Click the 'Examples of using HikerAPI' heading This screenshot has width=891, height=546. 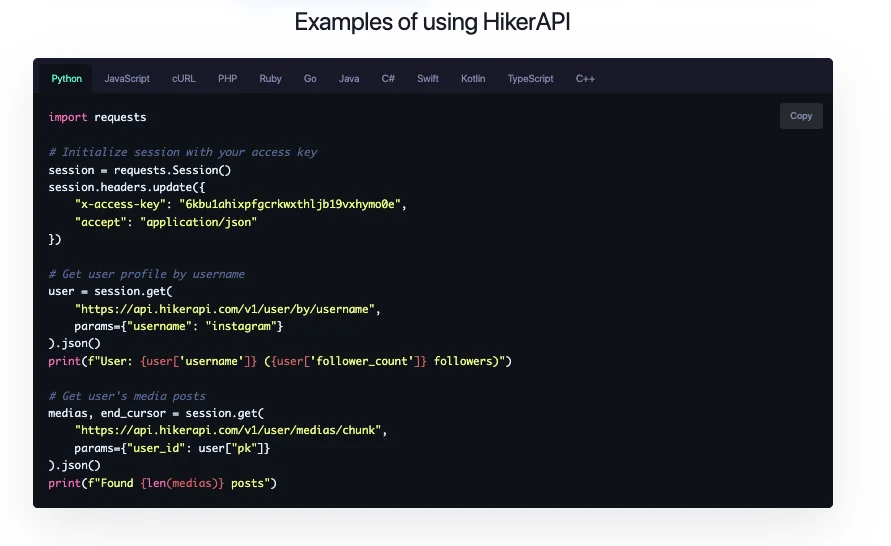point(432,22)
